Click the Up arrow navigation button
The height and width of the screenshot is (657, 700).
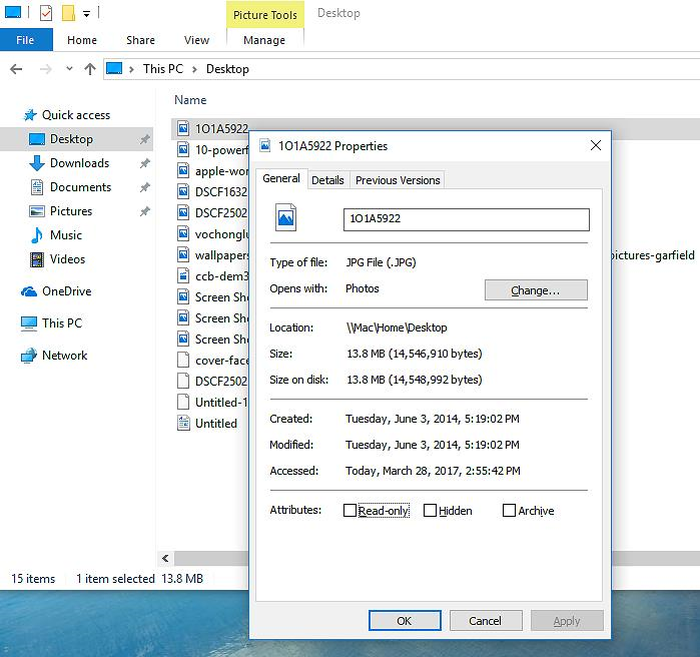pos(90,69)
